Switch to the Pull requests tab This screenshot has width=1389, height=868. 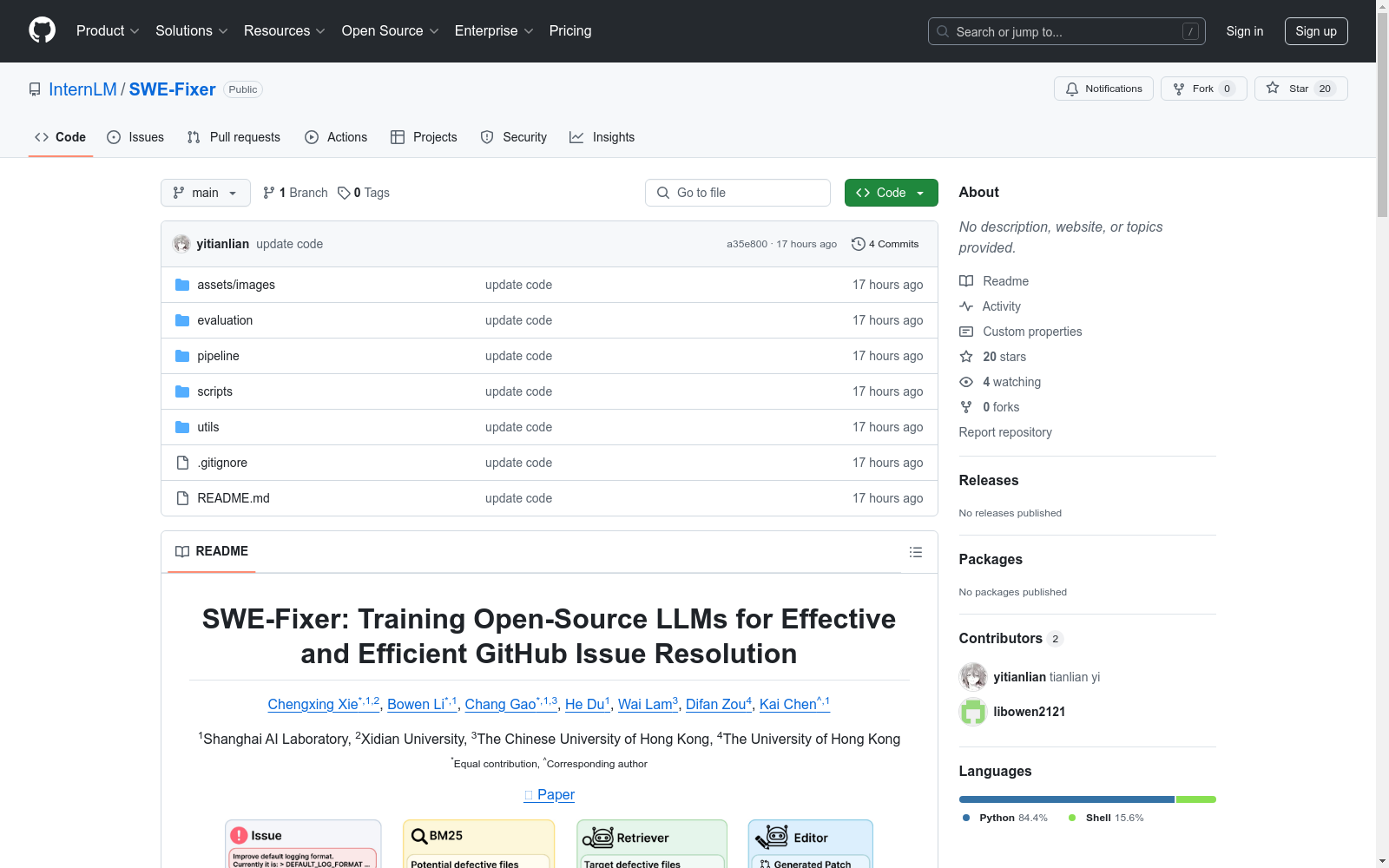234,137
